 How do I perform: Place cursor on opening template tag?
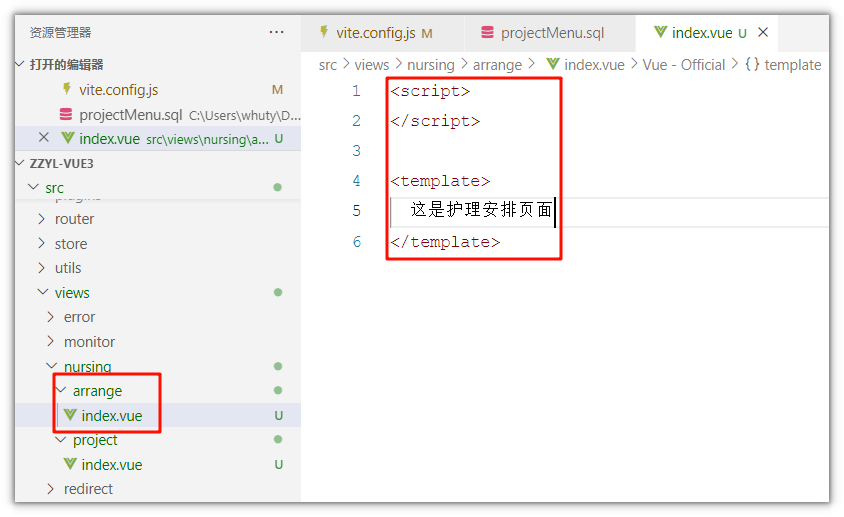(440, 181)
